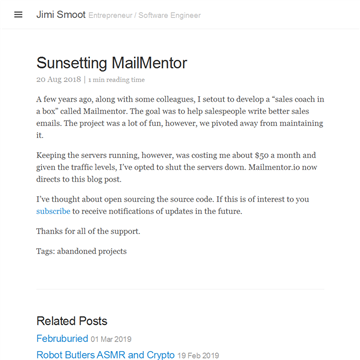This screenshot has height=360, width=360.
Task: Go to Jimi Smoot home page
Action: click(61, 15)
